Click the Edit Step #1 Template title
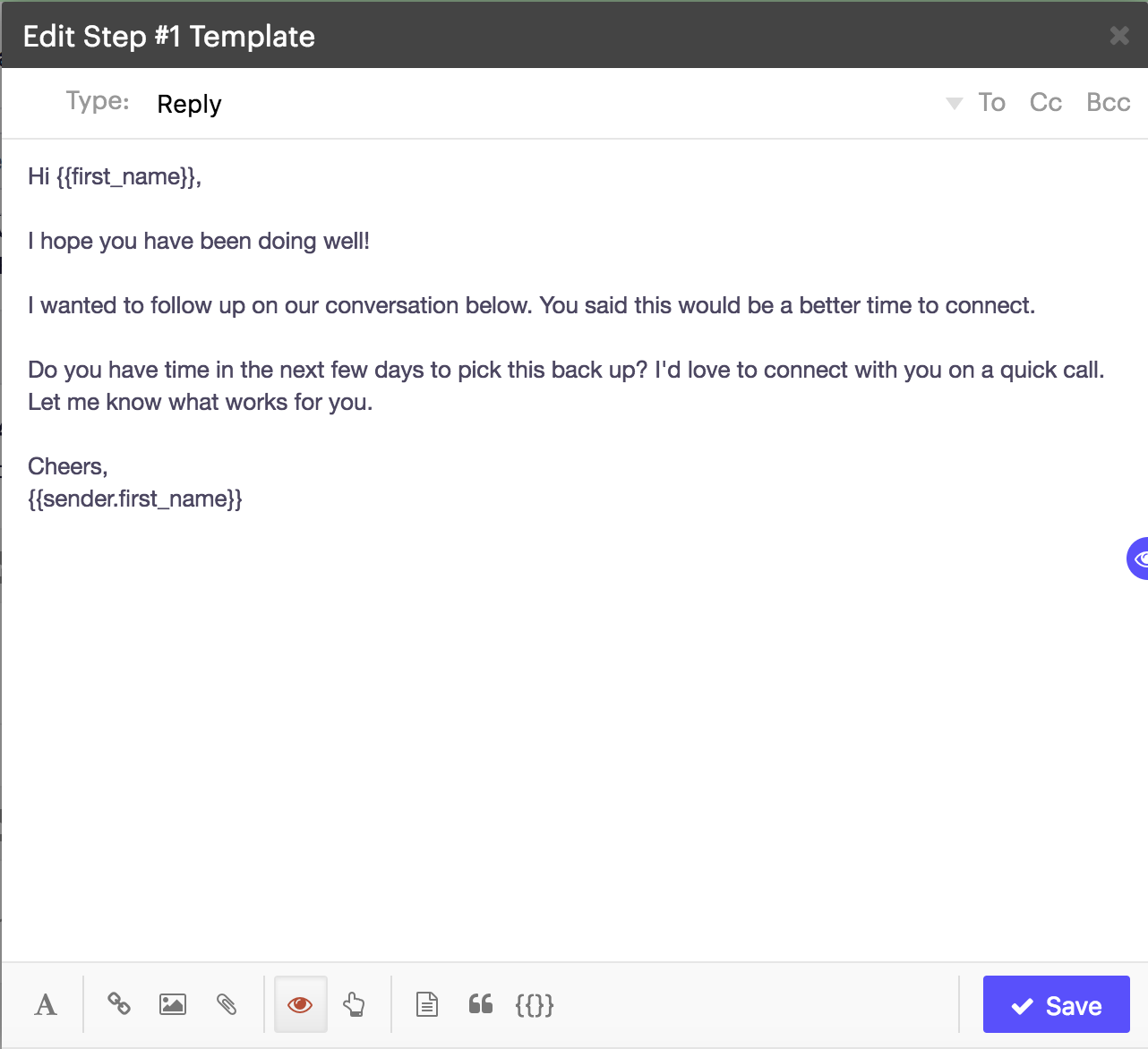 coord(169,37)
